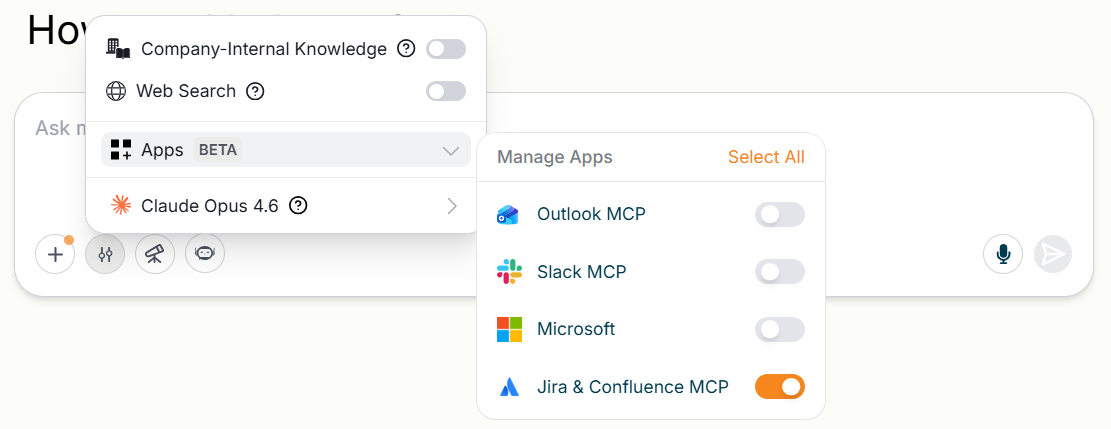Click the Outlook MCP label

[592, 213]
